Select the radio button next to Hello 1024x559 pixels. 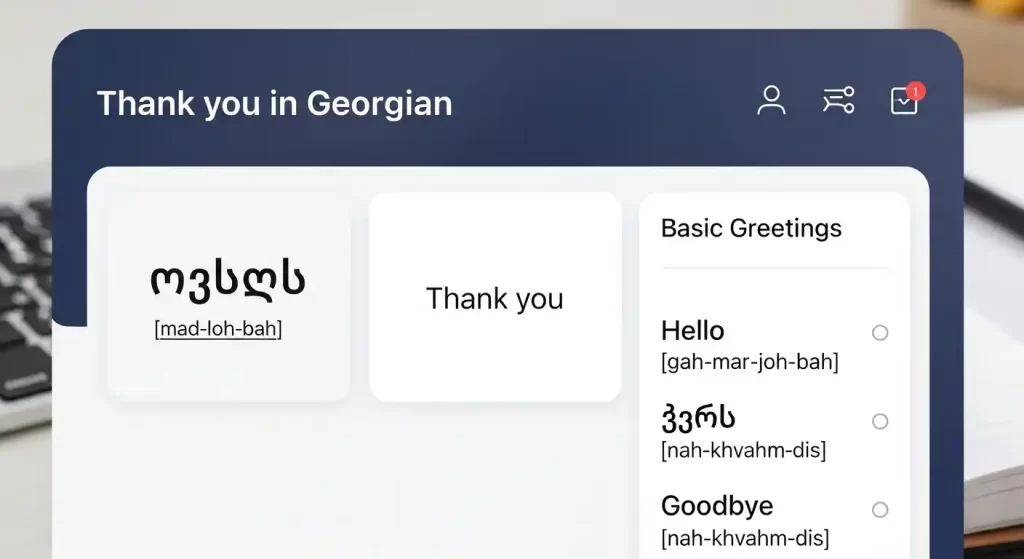[880, 333]
